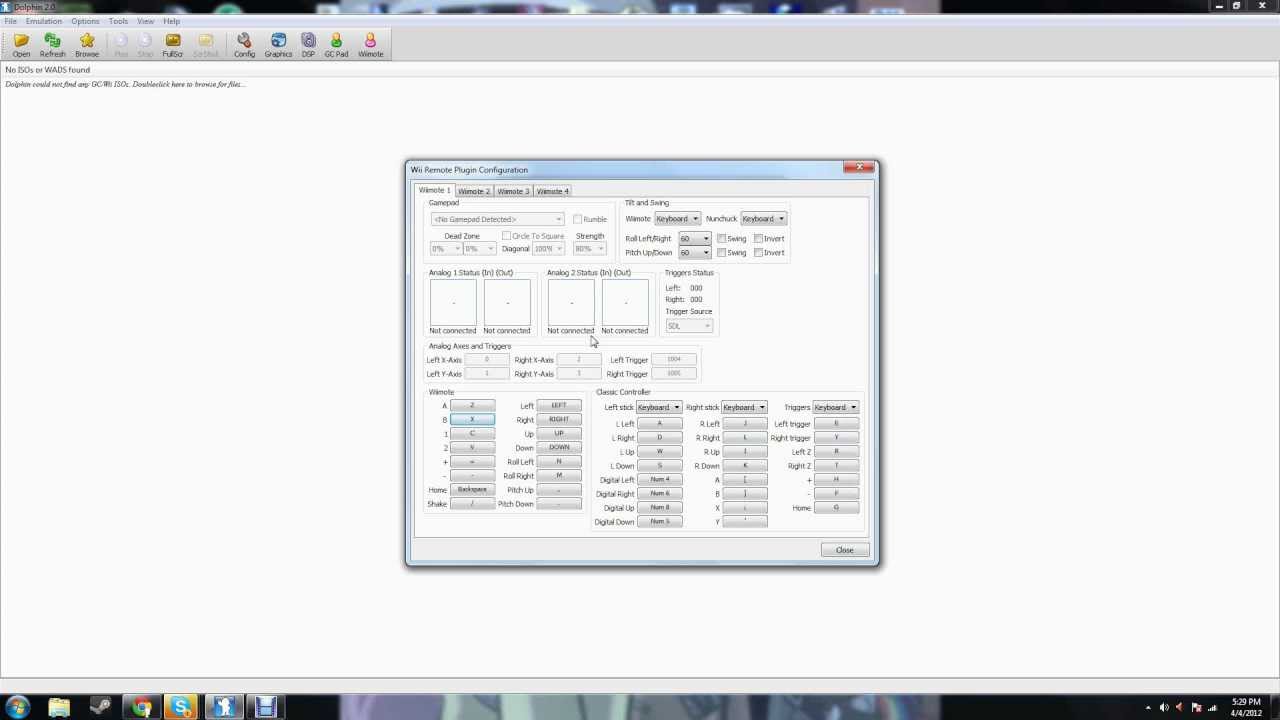The height and width of the screenshot is (720, 1280).
Task: Click the Classic Controller Left trigger mapping
Action: coord(836,424)
